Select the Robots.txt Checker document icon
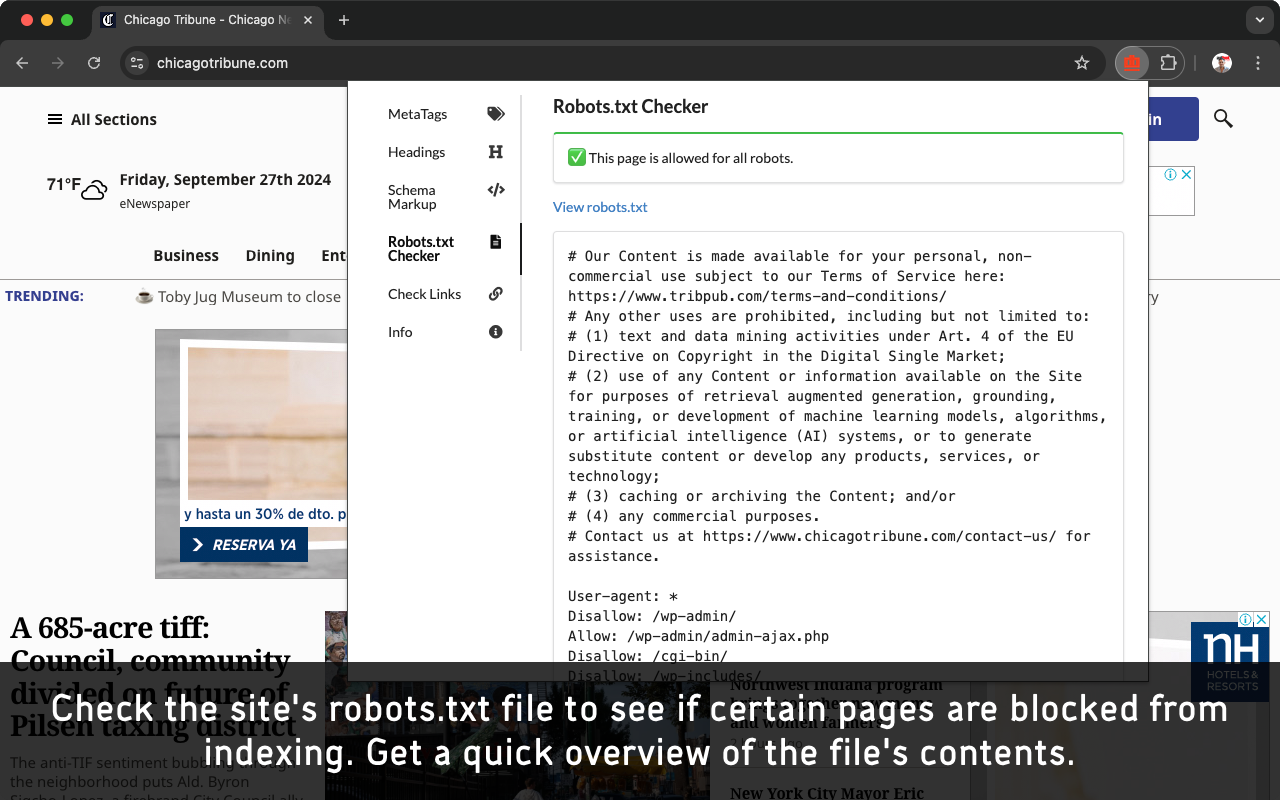 pyautogui.click(x=496, y=241)
